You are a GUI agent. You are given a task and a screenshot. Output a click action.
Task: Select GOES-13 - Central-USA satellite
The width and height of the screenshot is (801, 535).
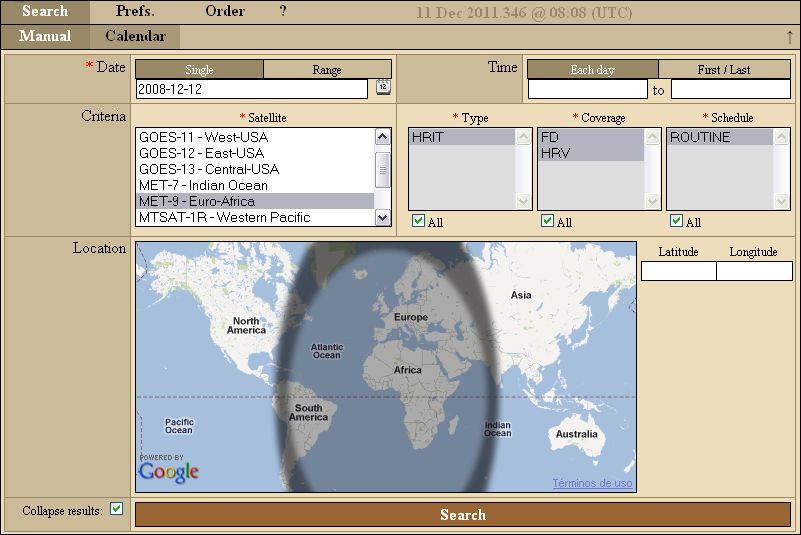[255, 169]
